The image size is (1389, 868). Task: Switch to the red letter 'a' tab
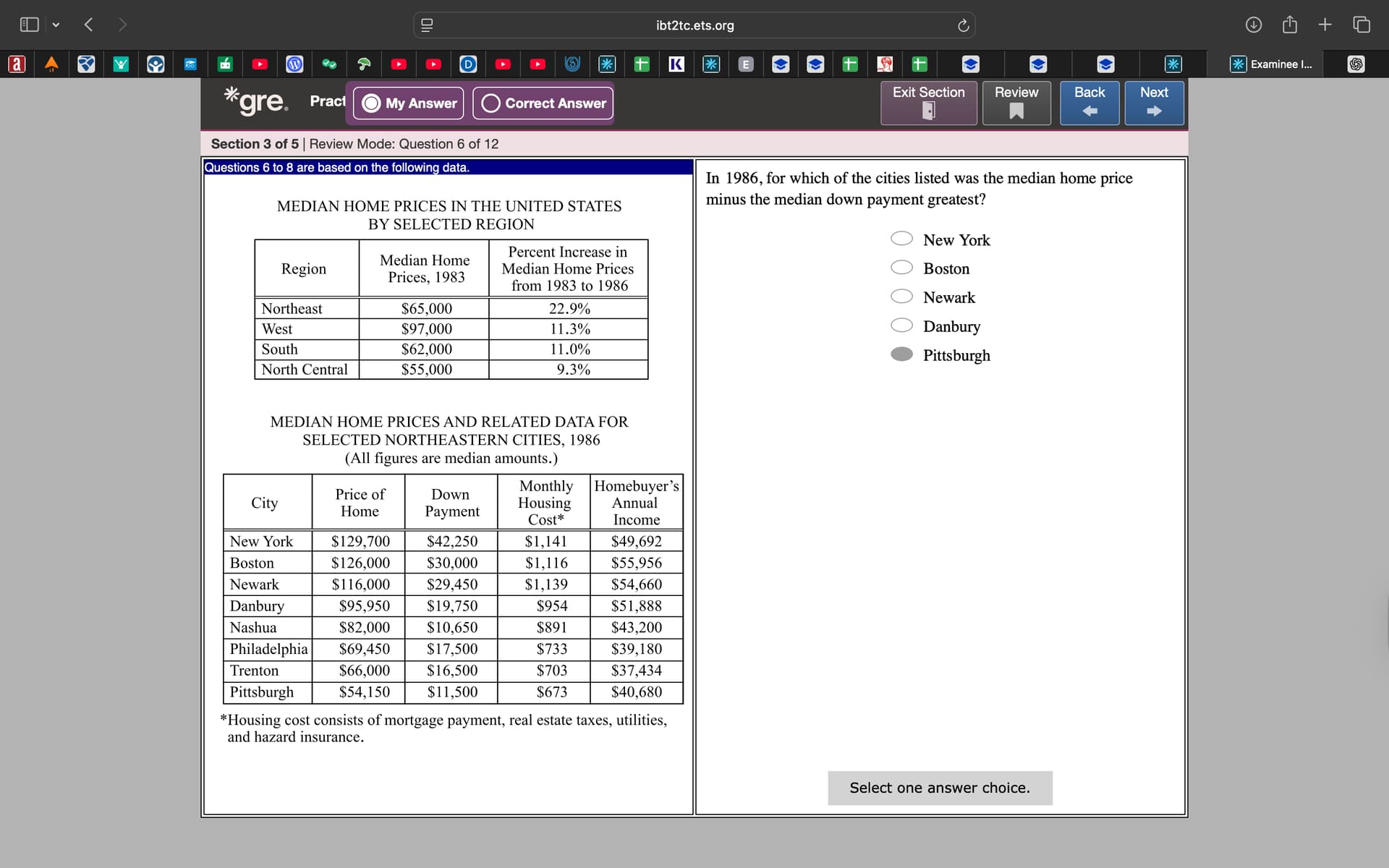(x=17, y=64)
